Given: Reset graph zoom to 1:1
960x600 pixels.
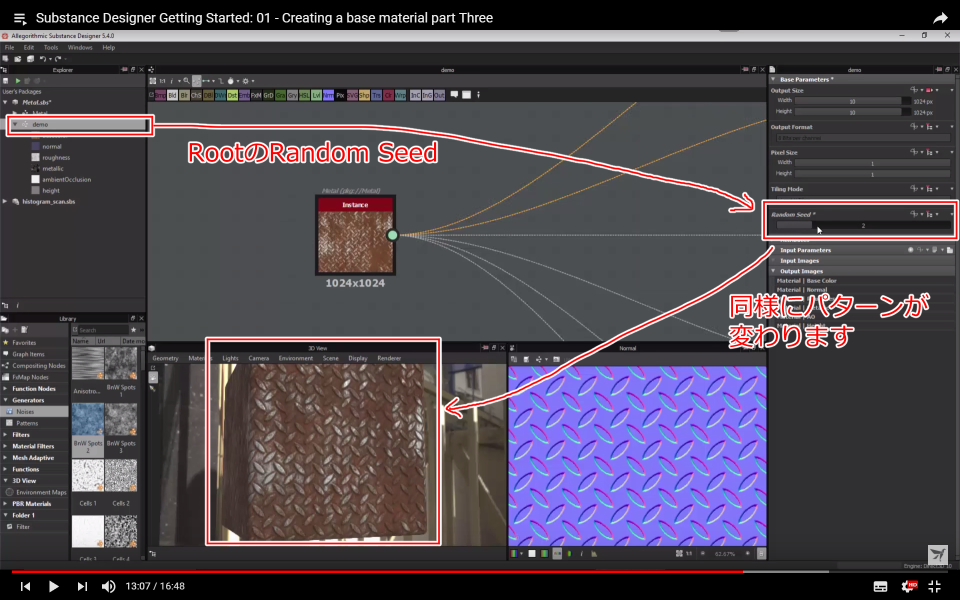Looking at the screenshot, I should pos(162,81).
